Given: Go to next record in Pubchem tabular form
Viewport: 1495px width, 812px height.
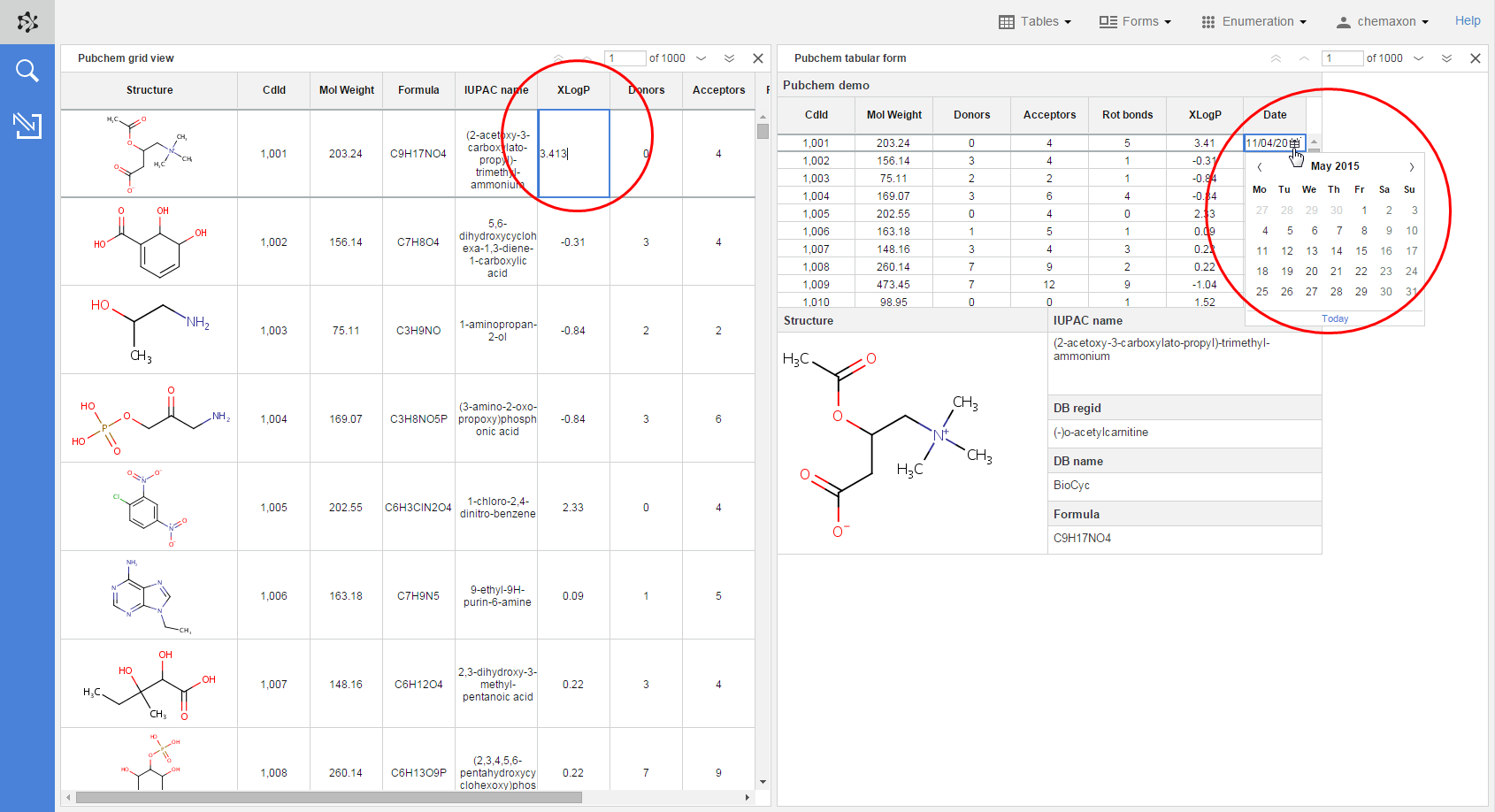Looking at the screenshot, I should (x=1419, y=58).
